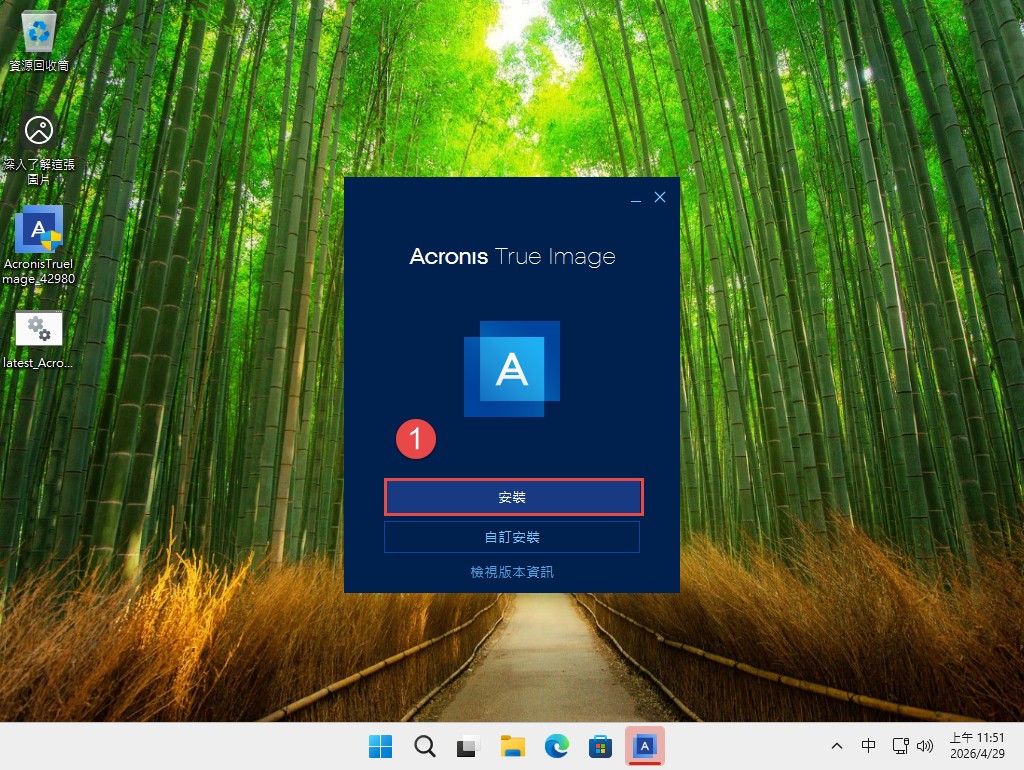Click the 安裝 install button
Screen dimensions: 1024x770
click(x=512, y=497)
